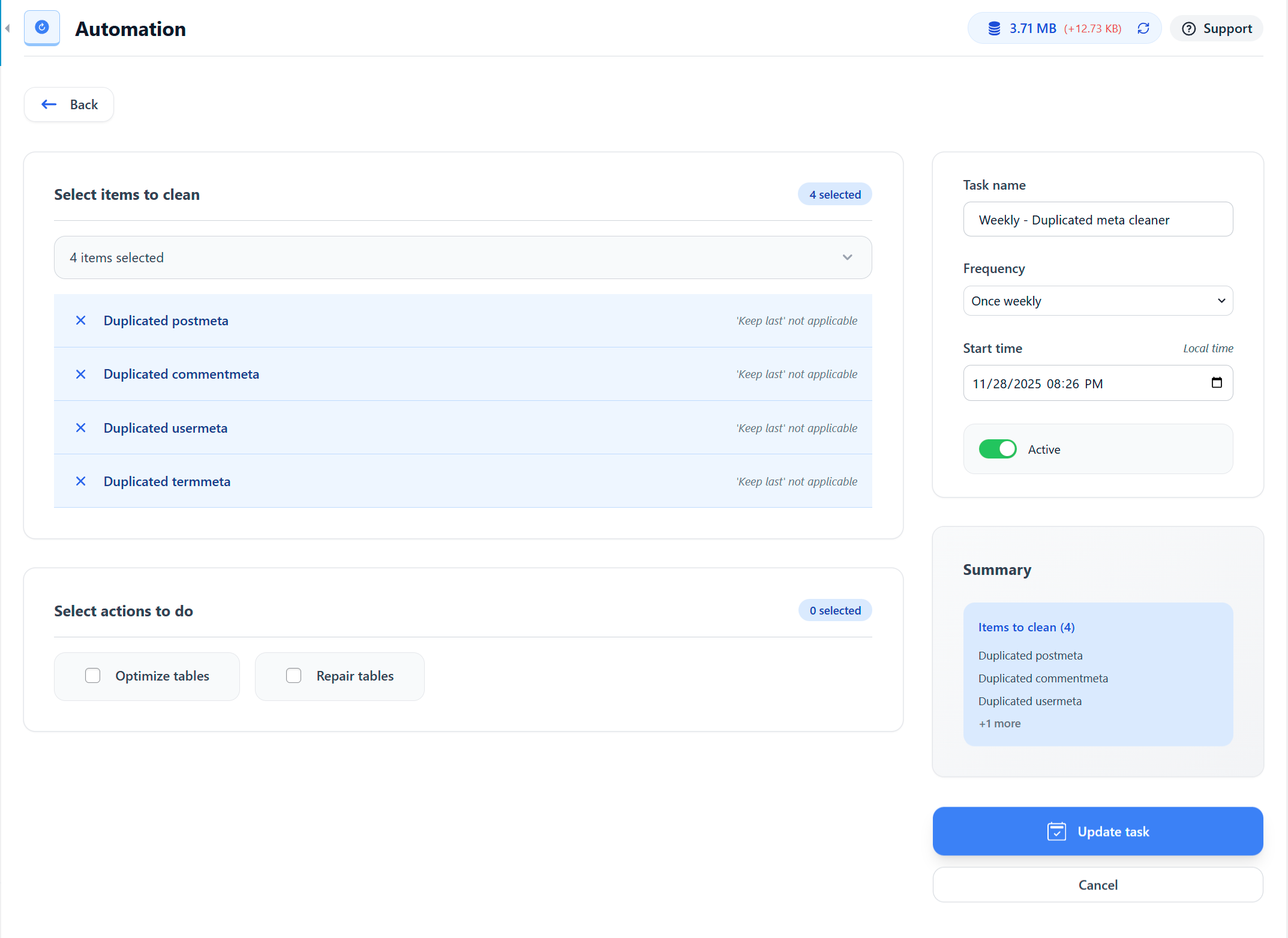Remove Duplicated postmeta using its X icon
Image resolution: width=1288 pixels, height=938 pixels.
point(81,320)
